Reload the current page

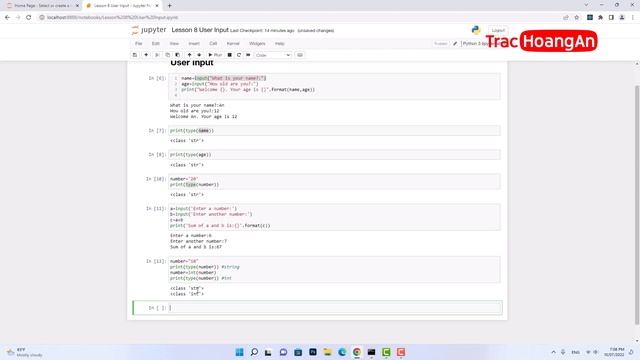click(29, 18)
